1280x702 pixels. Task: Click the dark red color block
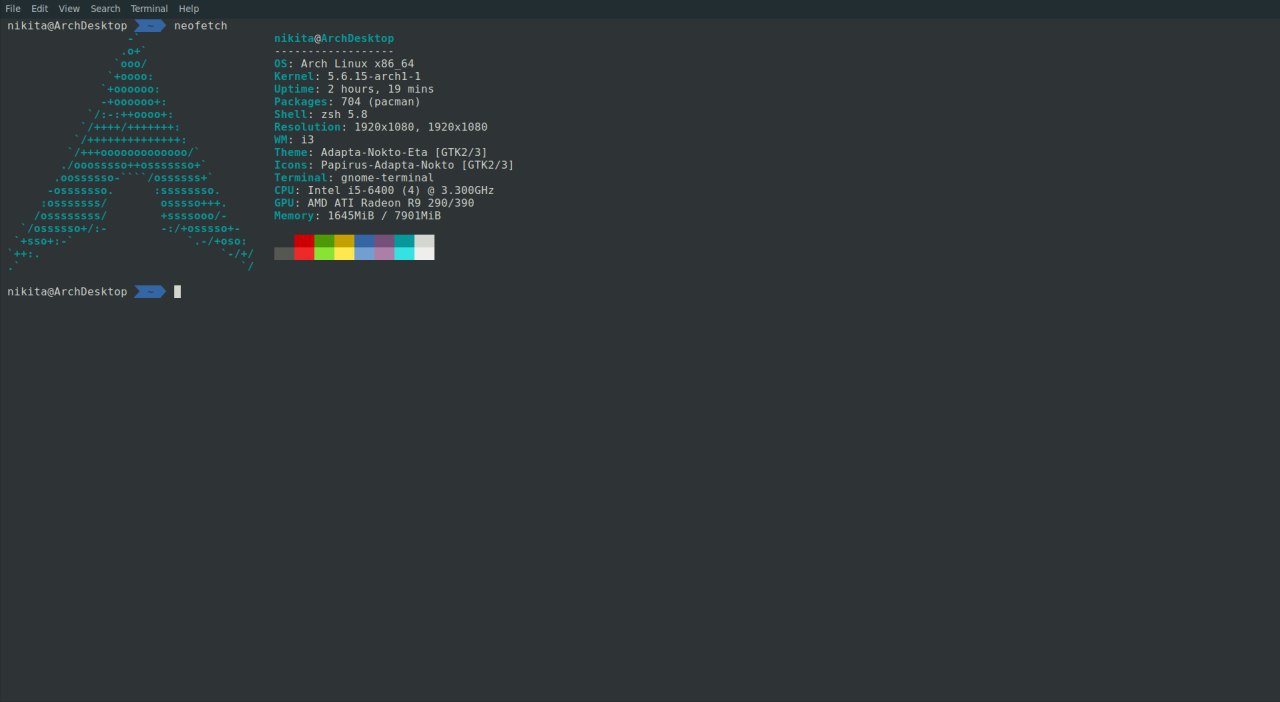pos(304,241)
